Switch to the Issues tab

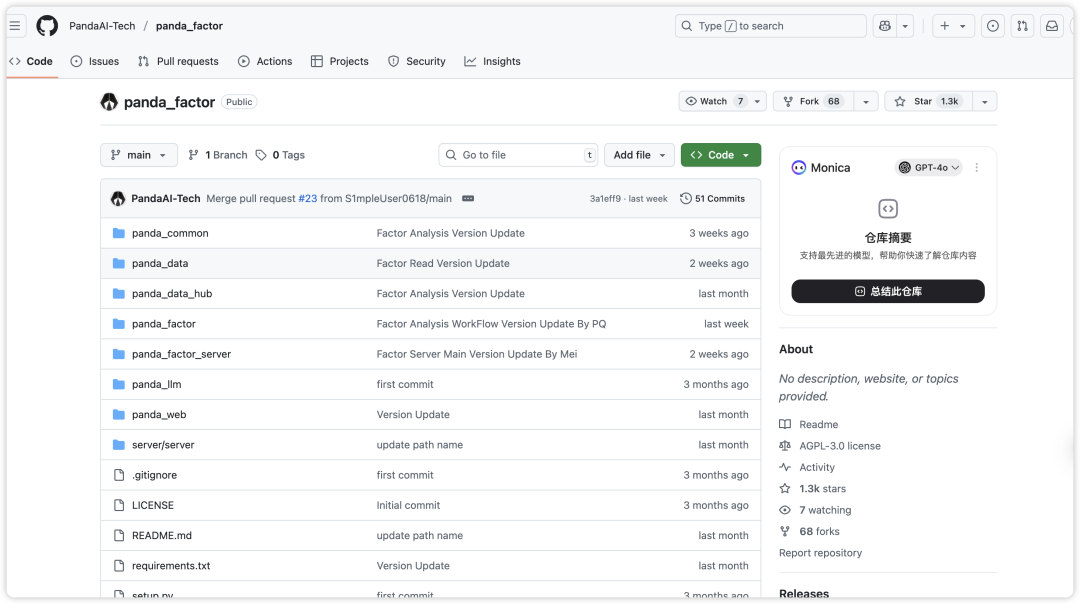95,61
